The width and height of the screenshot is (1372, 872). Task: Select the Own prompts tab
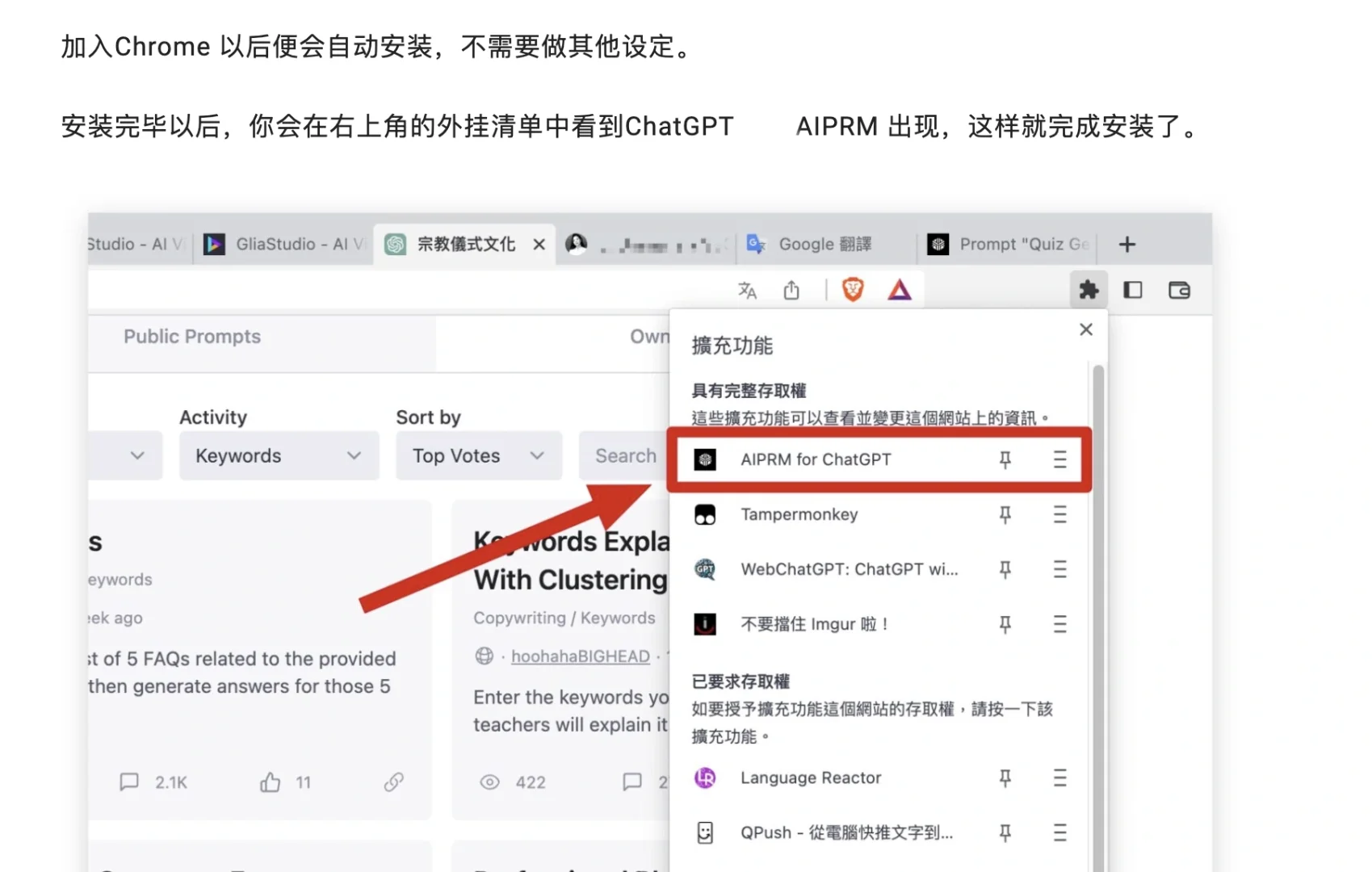coord(650,337)
